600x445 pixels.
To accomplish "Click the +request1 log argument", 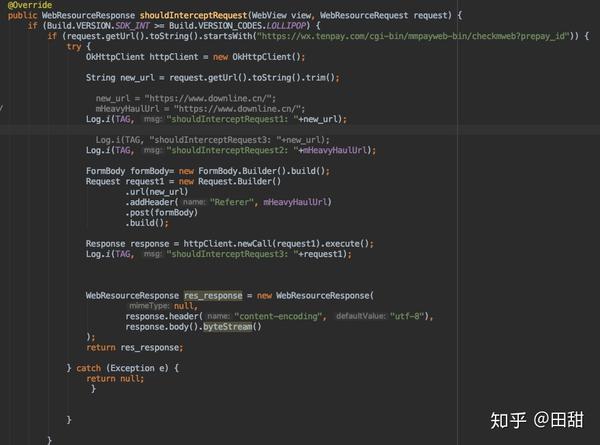I will coord(320,254).
